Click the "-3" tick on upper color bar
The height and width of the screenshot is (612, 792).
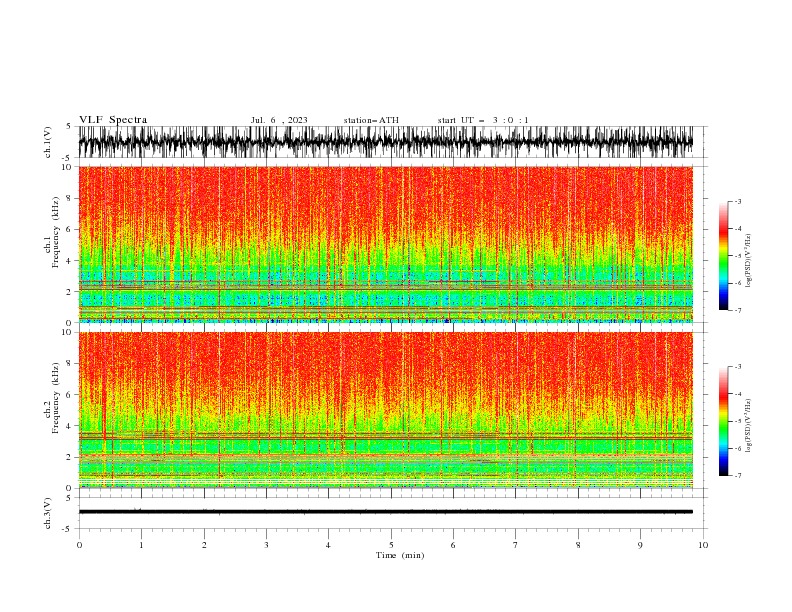pos(737,201)
